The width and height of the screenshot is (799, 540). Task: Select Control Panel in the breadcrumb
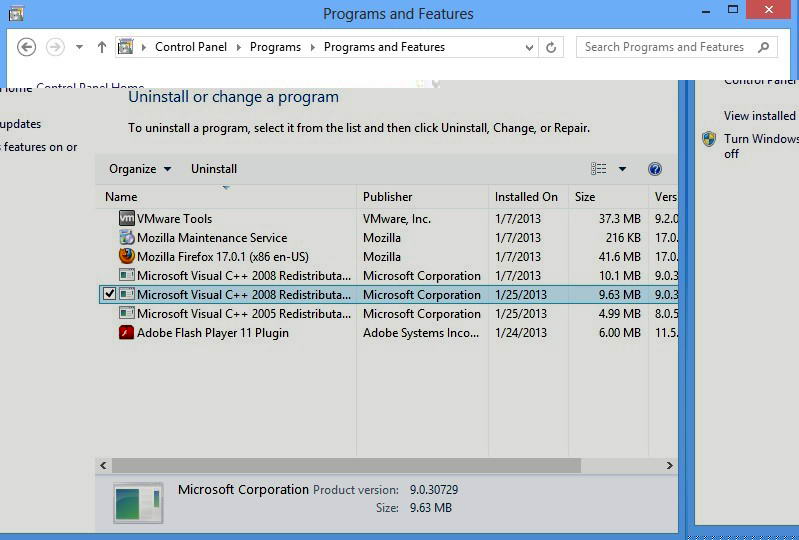click(x=191, y=47)
